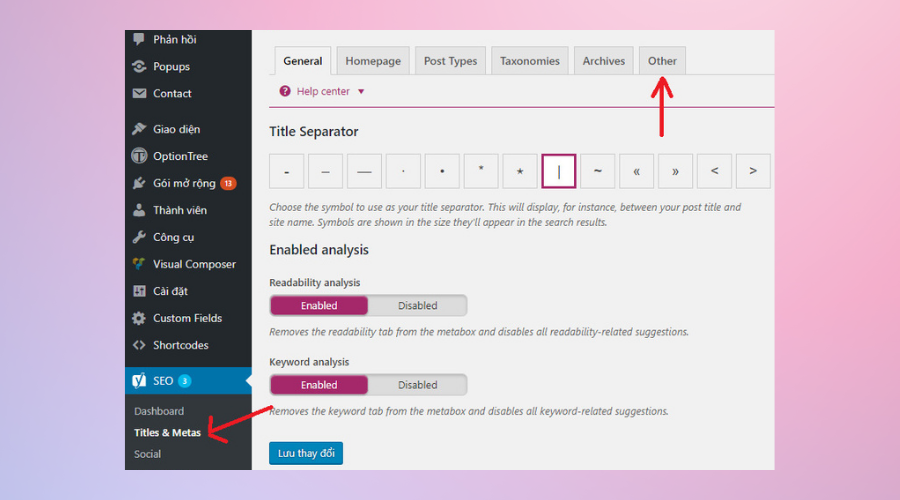The height and width of the screenshot is (500, 900).
Task: Set Readability analysis to Enabled
Action: coord(319,305)
